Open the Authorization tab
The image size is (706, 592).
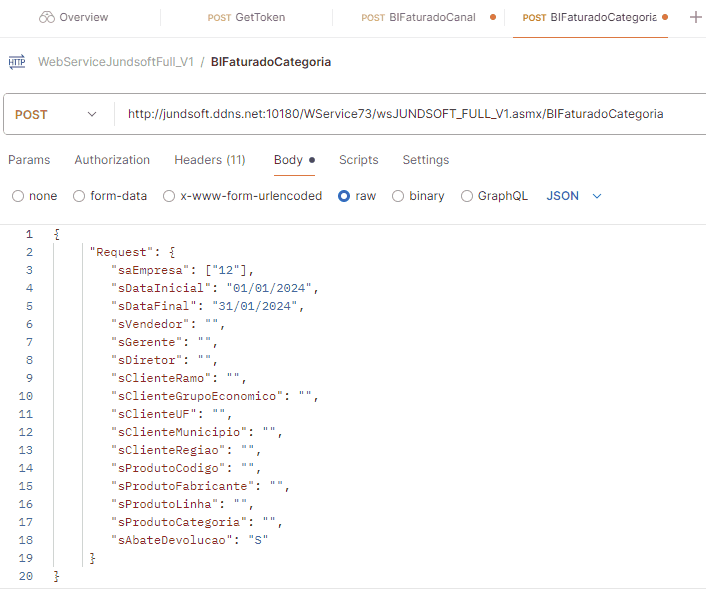(x=112, y=160)
